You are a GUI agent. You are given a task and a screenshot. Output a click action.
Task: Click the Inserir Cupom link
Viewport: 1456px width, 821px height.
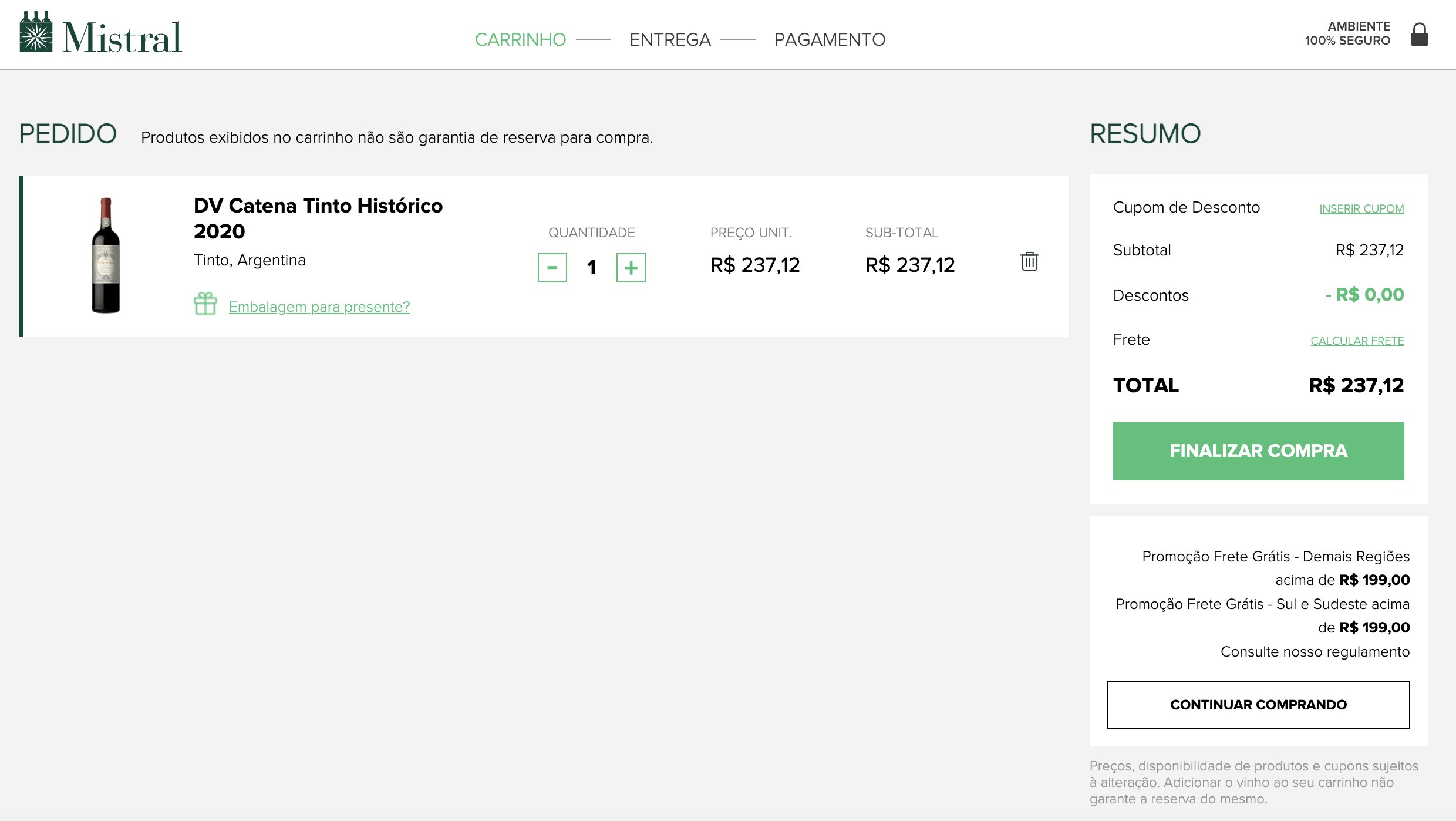1361,208
